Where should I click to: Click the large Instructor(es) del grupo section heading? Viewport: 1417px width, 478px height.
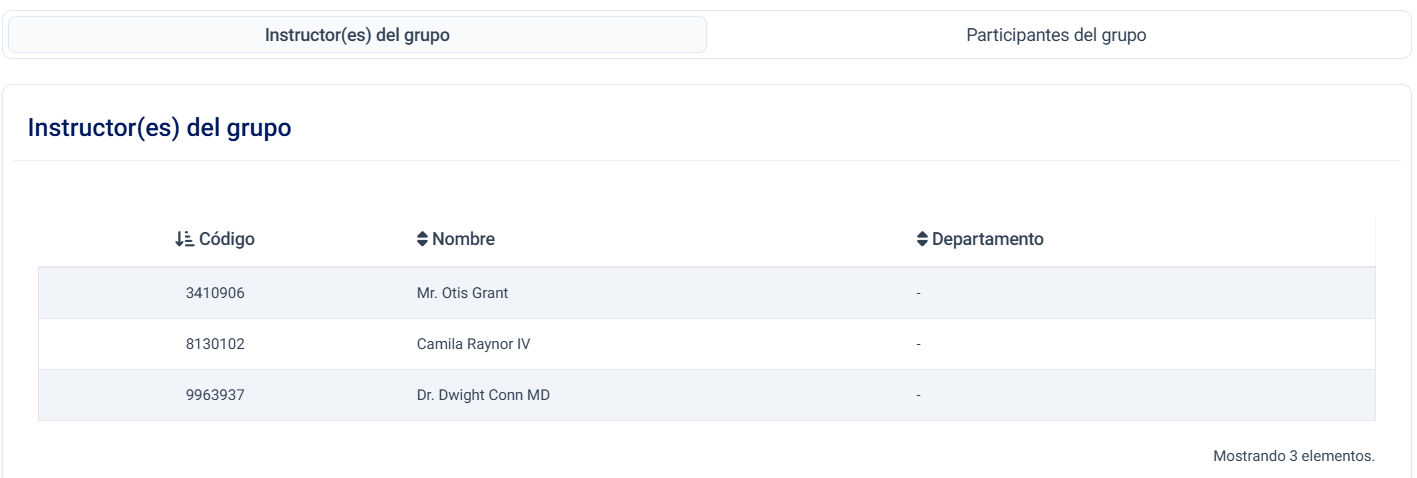tap(160, 128)
